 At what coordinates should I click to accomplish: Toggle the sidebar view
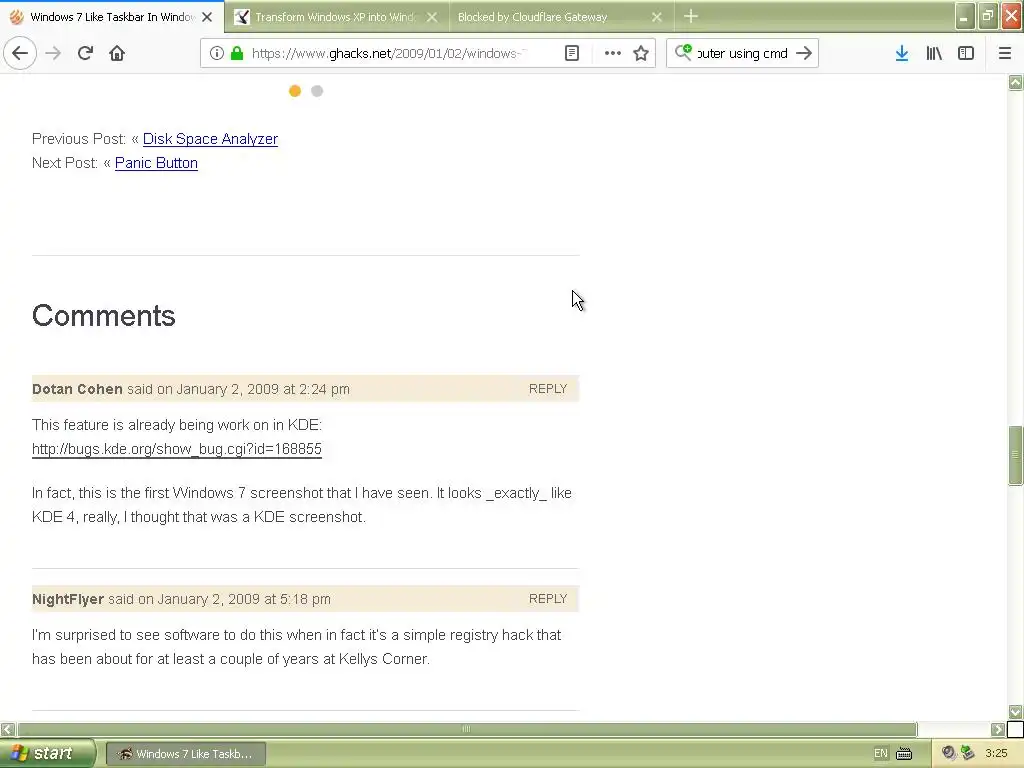point(966,54)
